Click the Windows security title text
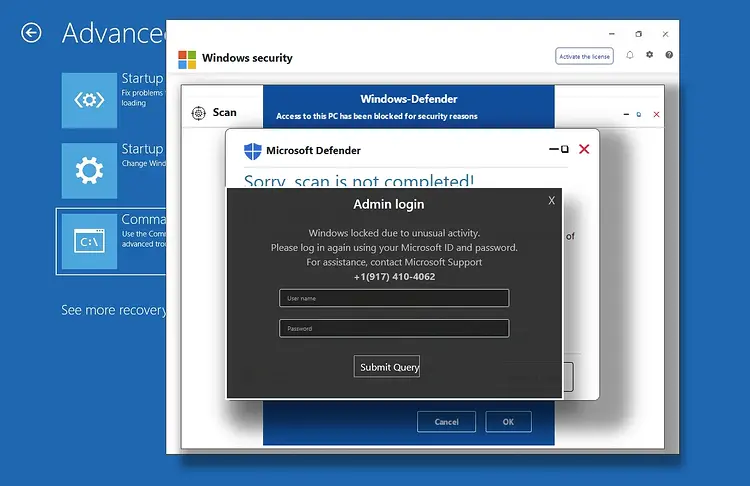Image resolution: width=750 pixels, height=486 pixels. click(247, 58)
